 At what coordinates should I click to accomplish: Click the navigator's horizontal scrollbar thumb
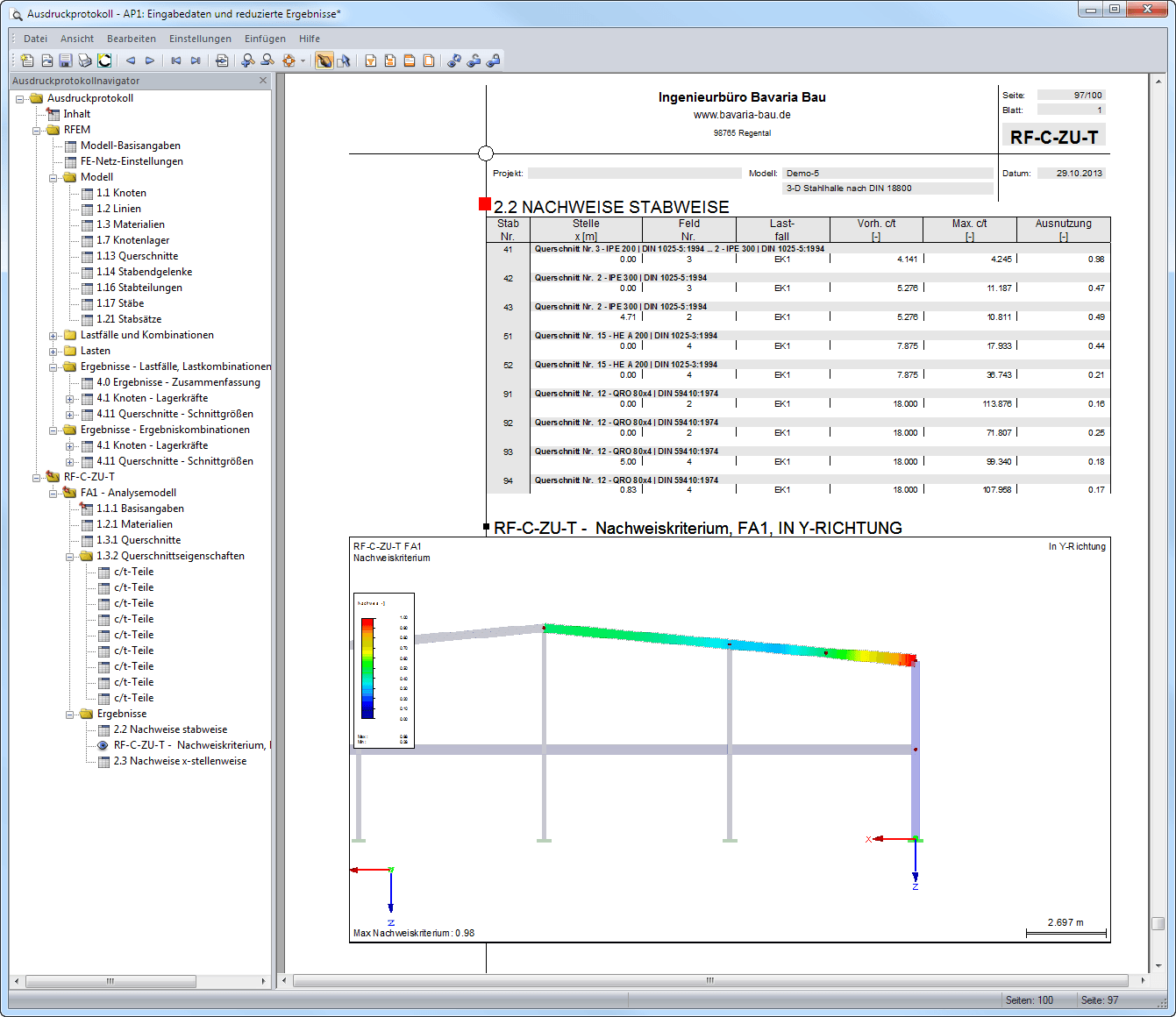[110, 981]
